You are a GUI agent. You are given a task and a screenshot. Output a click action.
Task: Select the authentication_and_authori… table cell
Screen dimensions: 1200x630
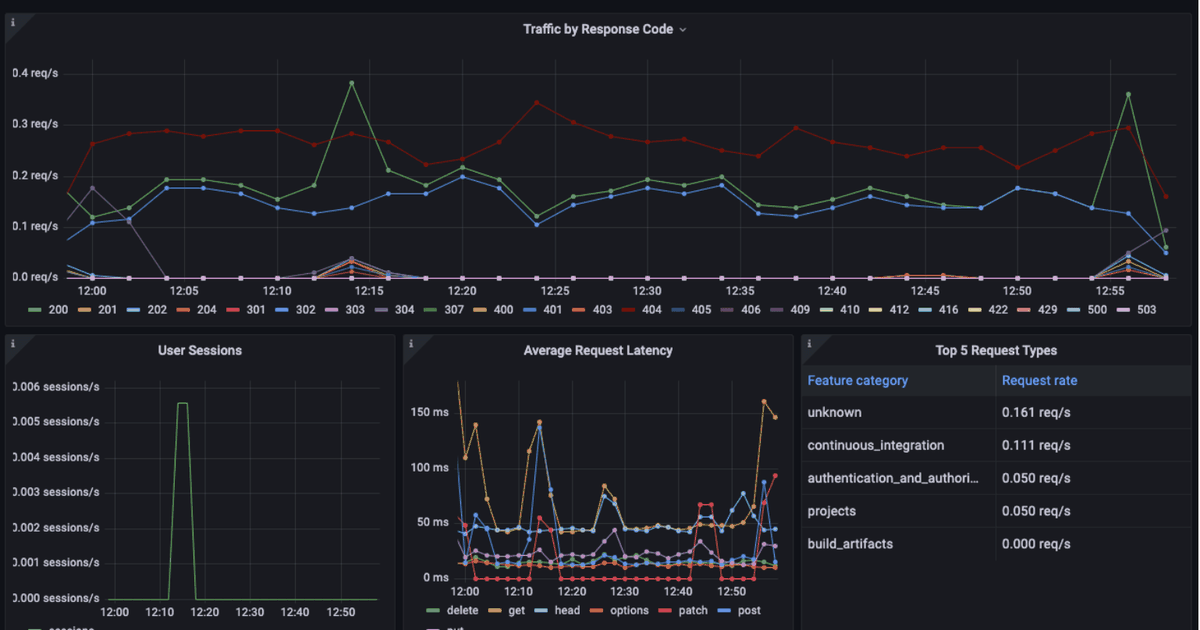coord(898,478)
